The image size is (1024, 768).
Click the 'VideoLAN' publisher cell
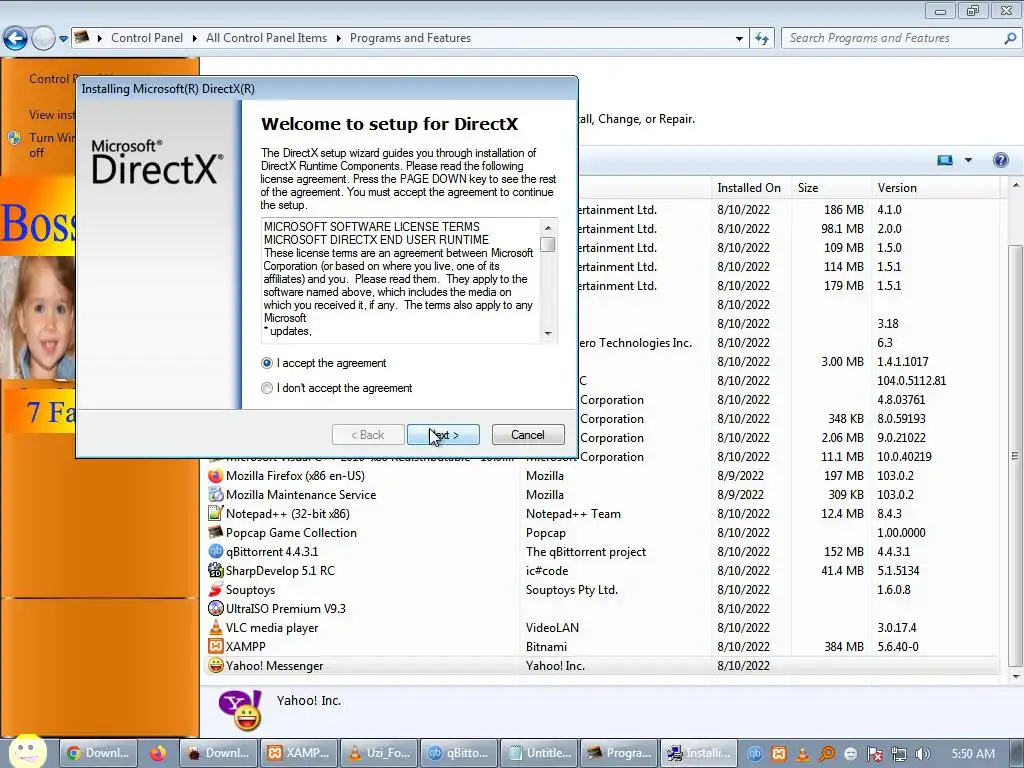point(552,628)
